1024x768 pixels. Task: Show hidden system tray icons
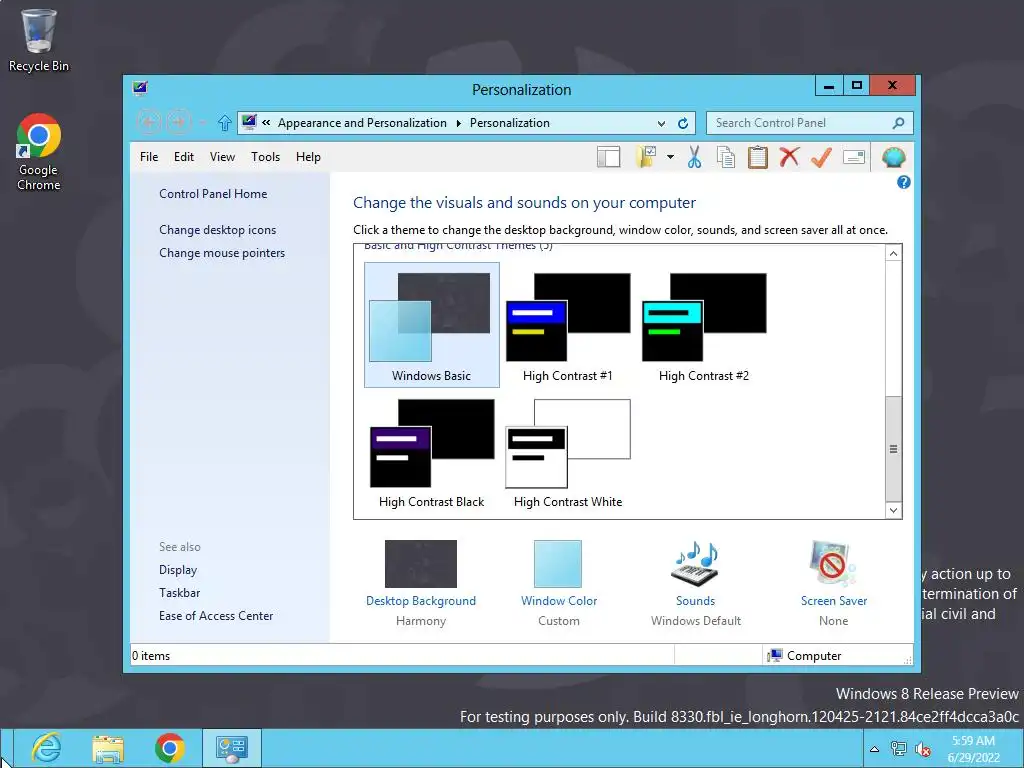[x=874, y=749]
